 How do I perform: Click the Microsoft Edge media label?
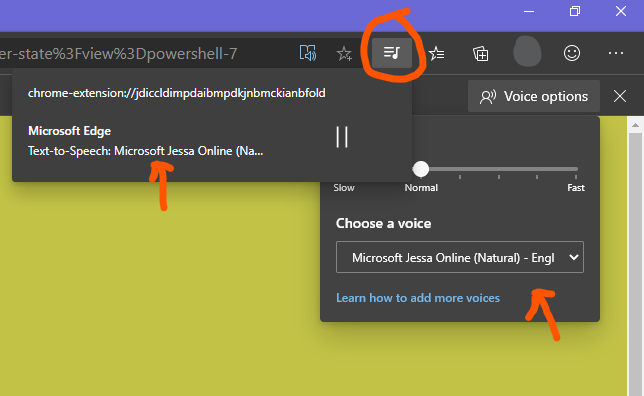click(69, 131)
